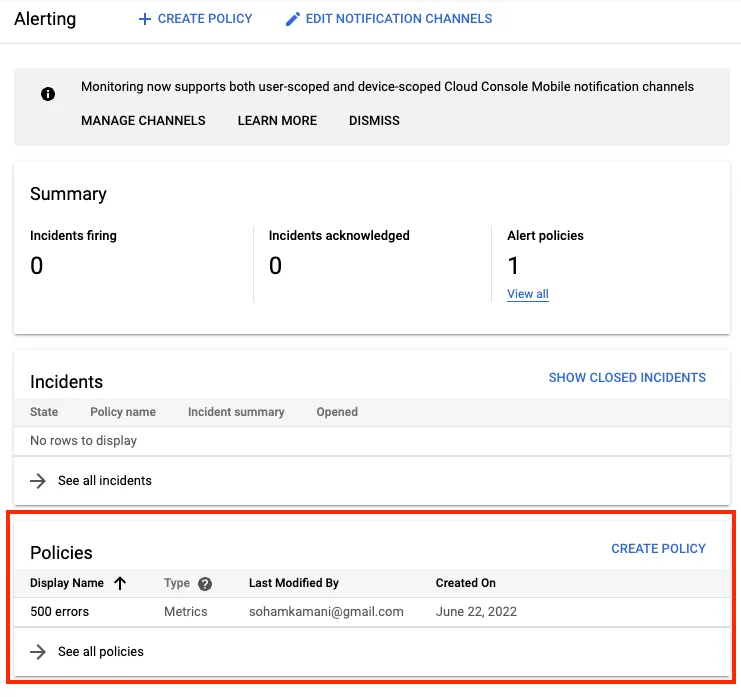Click the Opened column header in Incidents
741x697 pixels.
(337, 412)
